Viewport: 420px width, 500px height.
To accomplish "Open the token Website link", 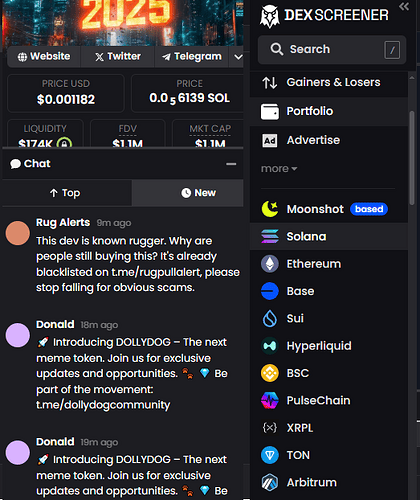I will tap(44, 57).
